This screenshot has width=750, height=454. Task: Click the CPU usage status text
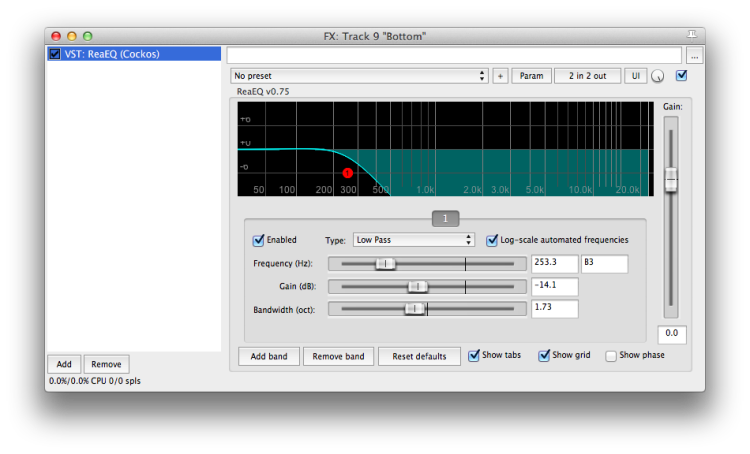pos(95,381)
